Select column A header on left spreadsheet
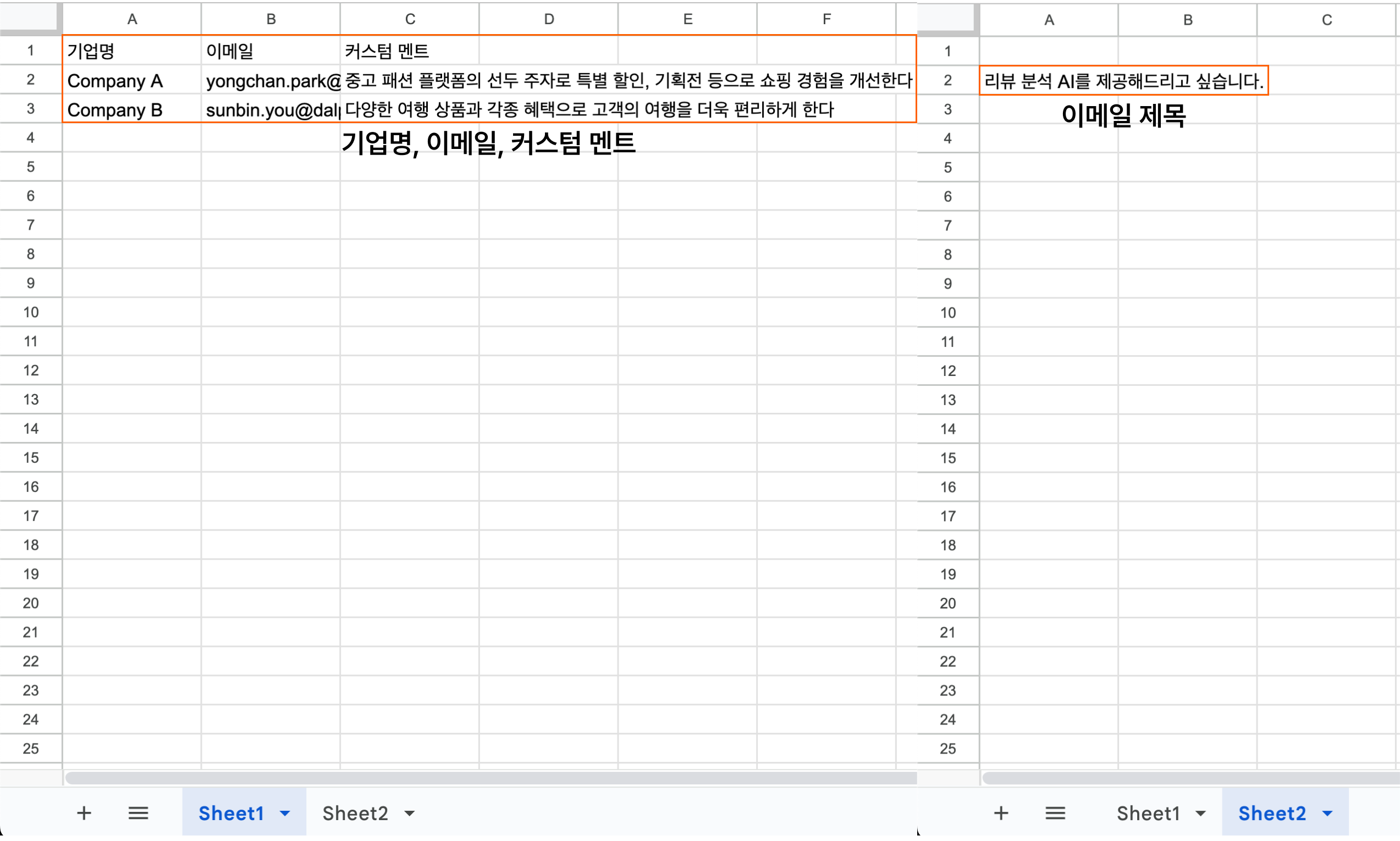This screenshot has height=841, width=1400. coord(132,18)
